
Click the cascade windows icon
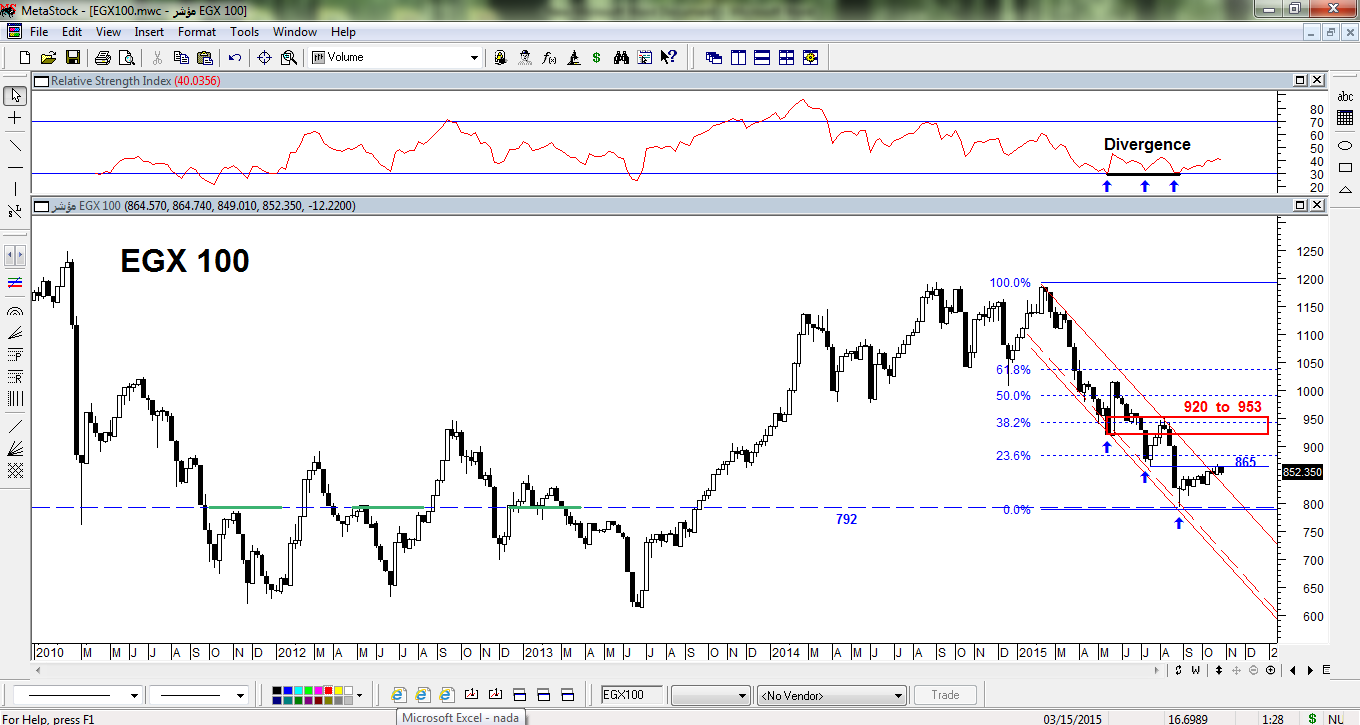(x=714, y=57)
